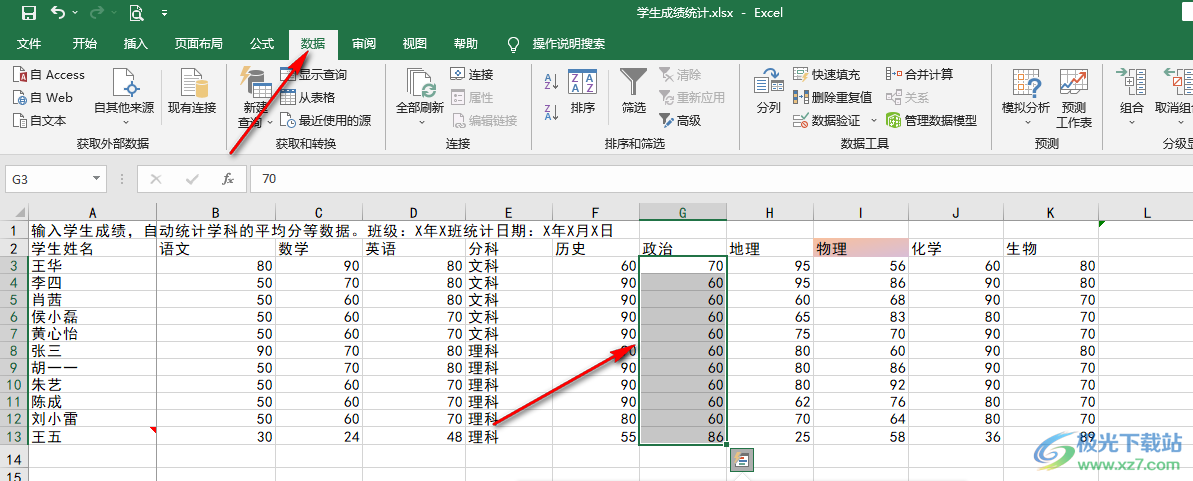Open the undo history dropdown arrow
The image size is (1193, 481).
75,13
